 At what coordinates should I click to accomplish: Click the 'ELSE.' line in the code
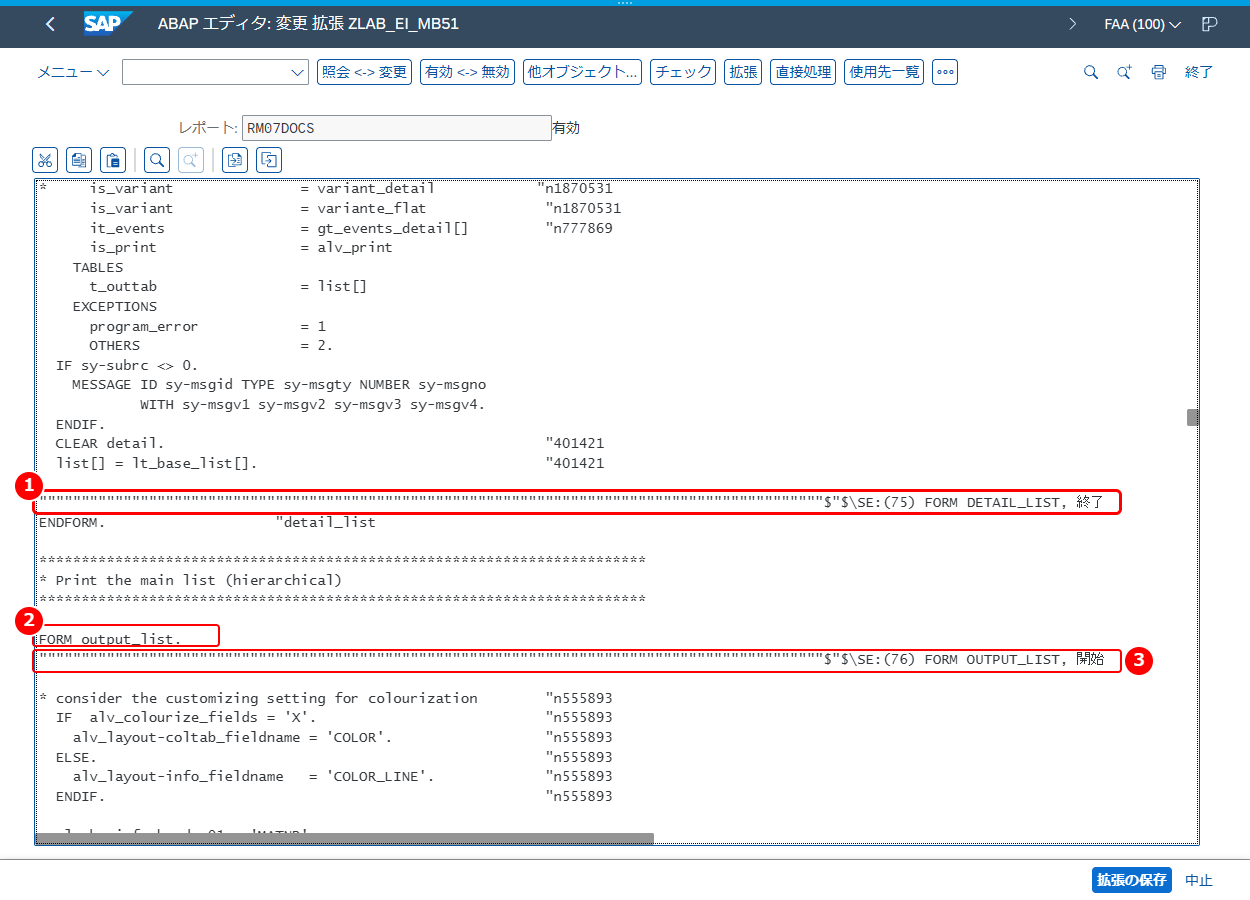pyautogui.click(x=76, y=757)
